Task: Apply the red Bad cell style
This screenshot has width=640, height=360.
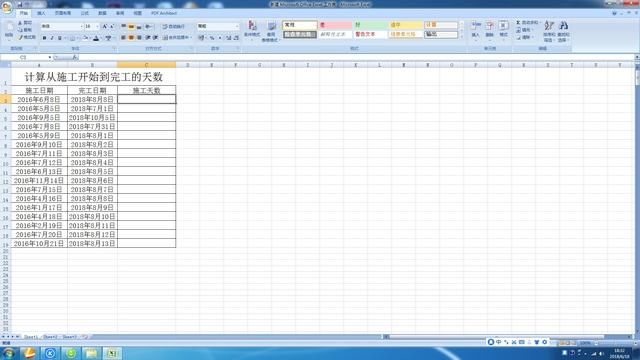Action: pyautogui.click(x=335, y=25)
